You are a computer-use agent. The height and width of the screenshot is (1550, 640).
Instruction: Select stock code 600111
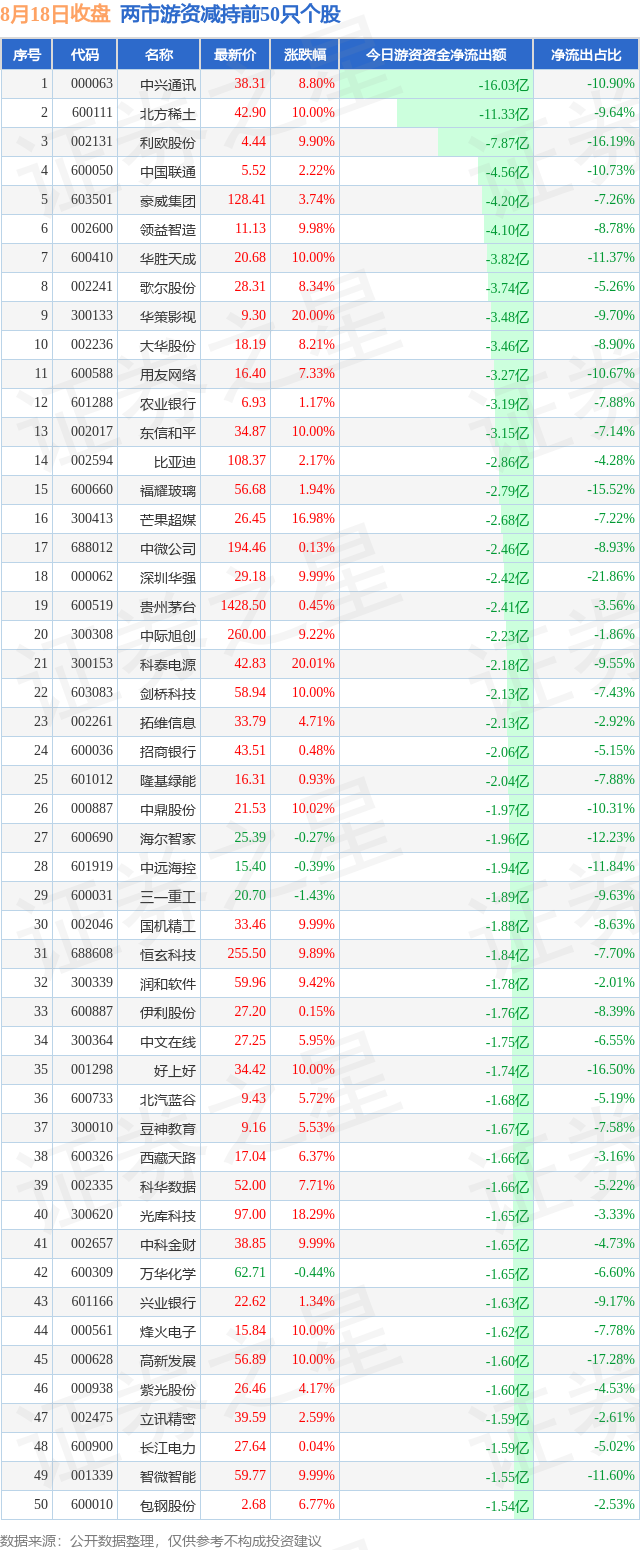click(x=92, y=114)
